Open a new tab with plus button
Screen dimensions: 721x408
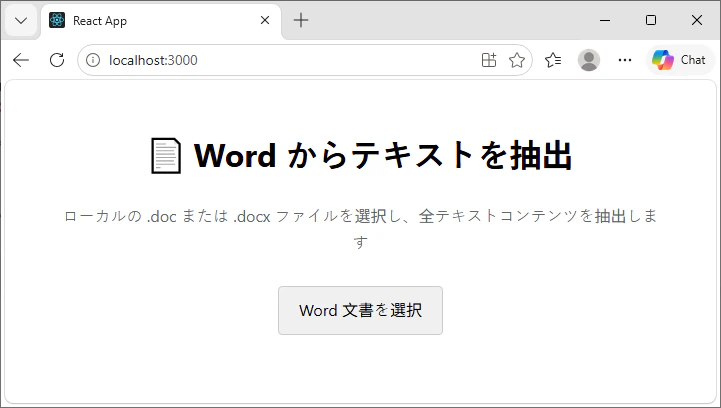point(301,20)
